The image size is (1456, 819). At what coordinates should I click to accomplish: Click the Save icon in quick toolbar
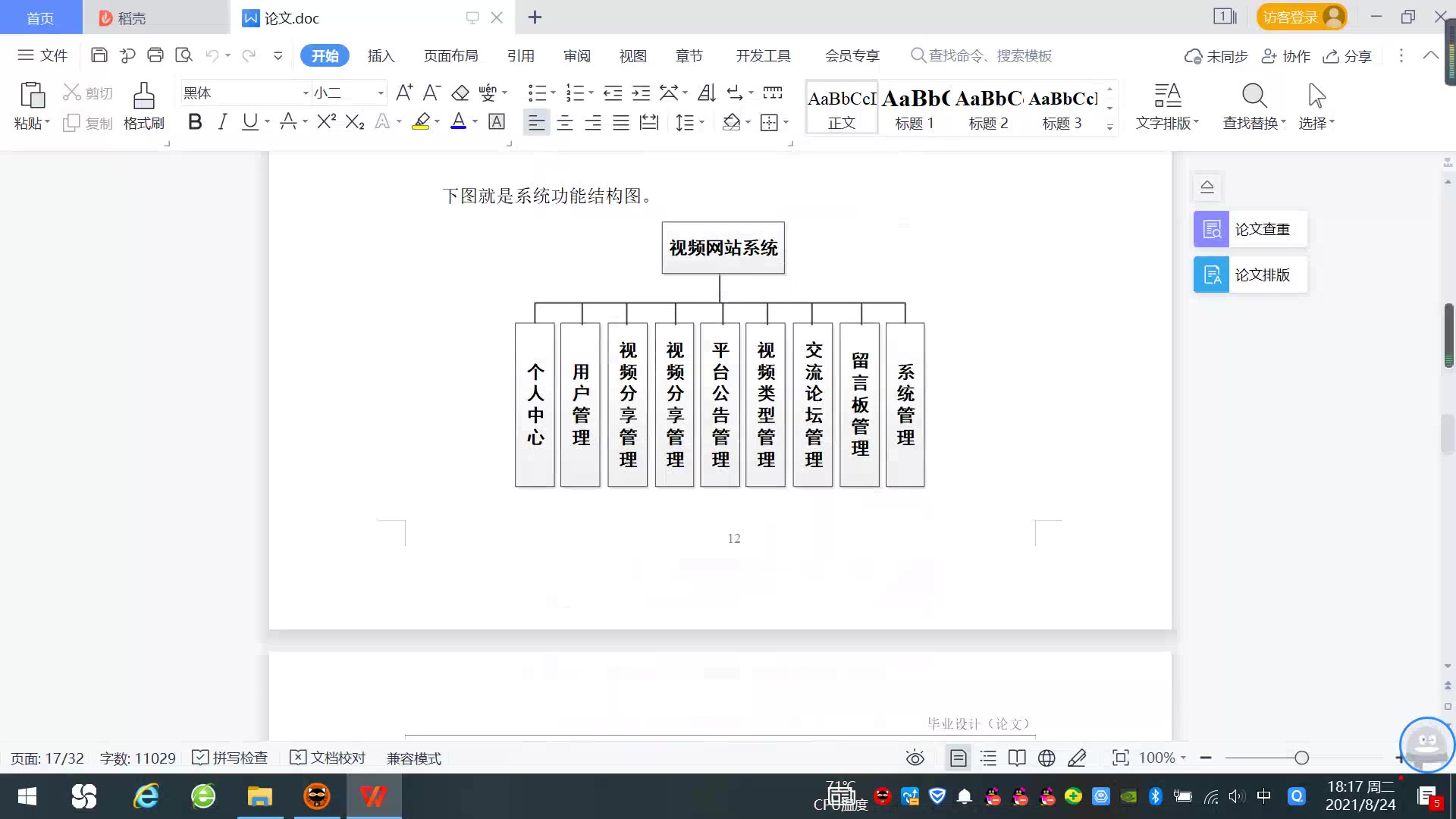coord(99,55)
